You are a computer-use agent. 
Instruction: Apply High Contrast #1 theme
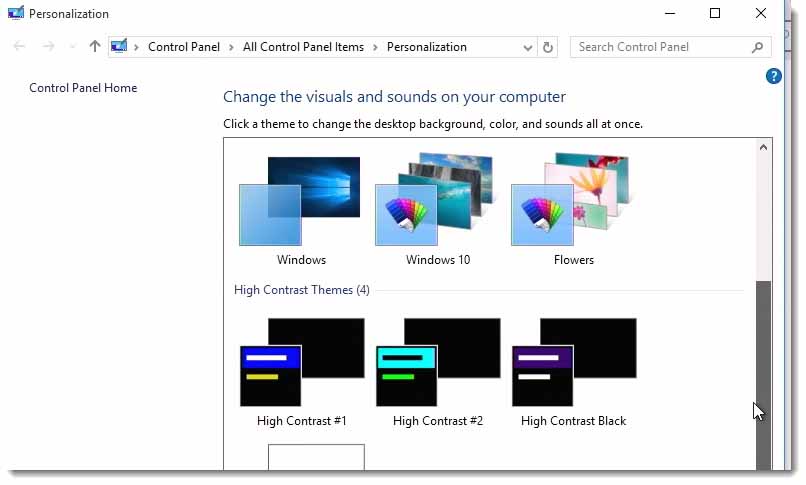point(302,372)
